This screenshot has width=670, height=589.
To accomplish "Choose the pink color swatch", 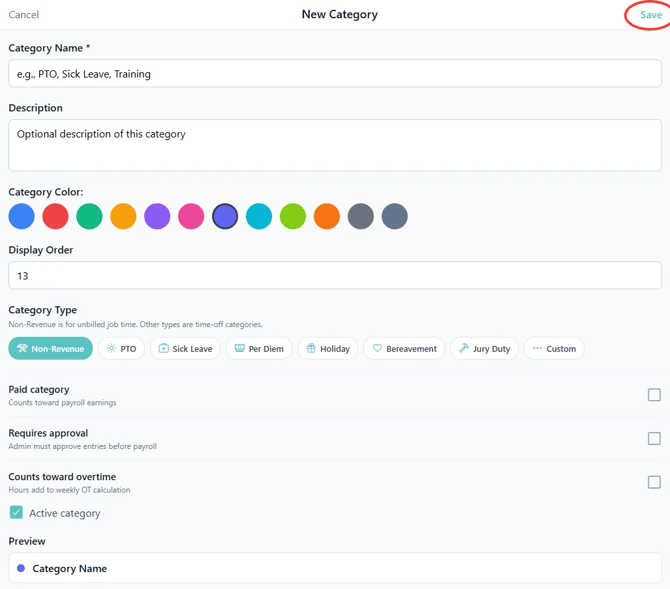I will click(191, 216).
